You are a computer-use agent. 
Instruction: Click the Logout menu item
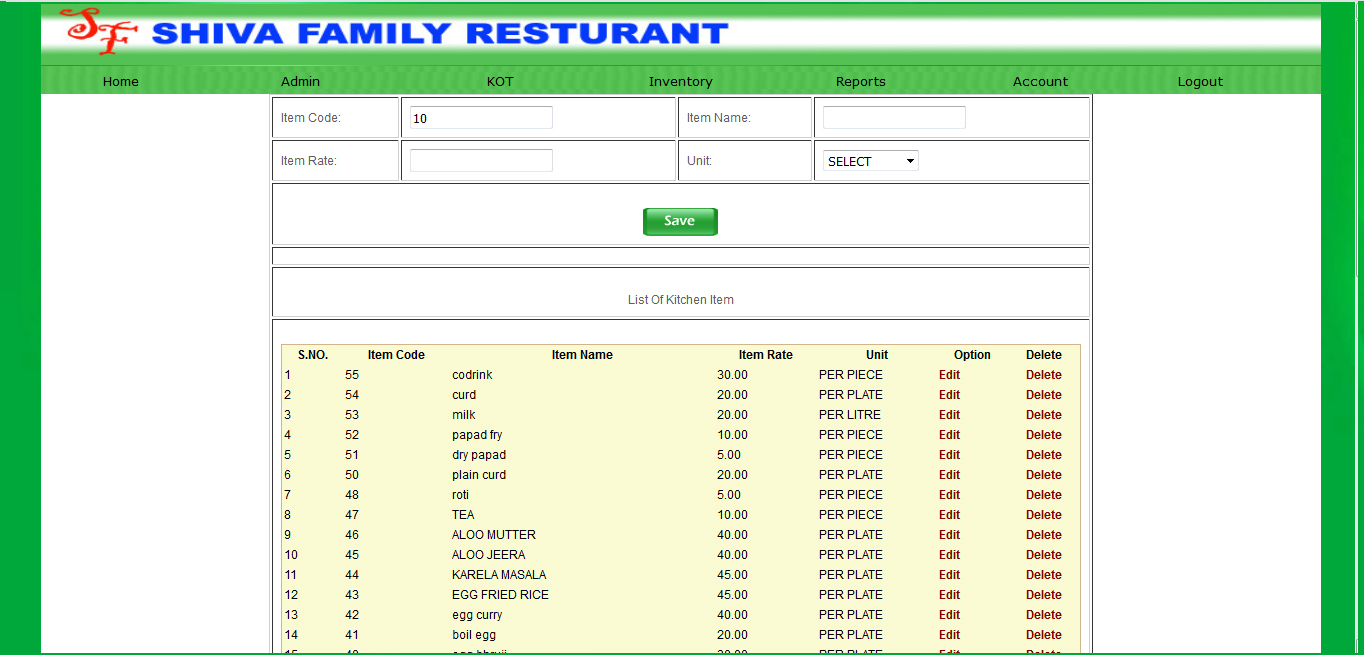pyautogui.click(x=1200, y=82)
